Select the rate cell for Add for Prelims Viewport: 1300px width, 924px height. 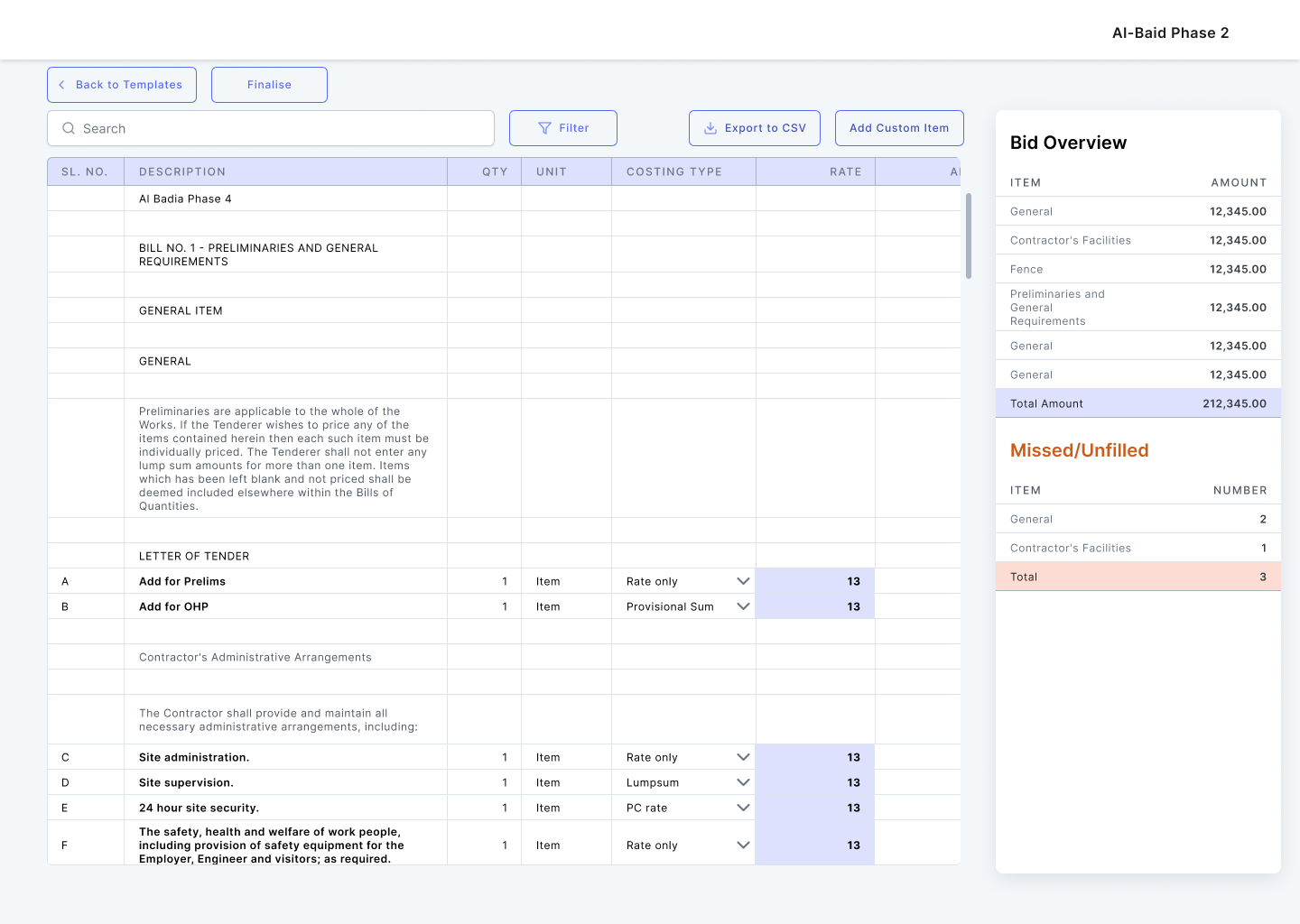(813, 581)
